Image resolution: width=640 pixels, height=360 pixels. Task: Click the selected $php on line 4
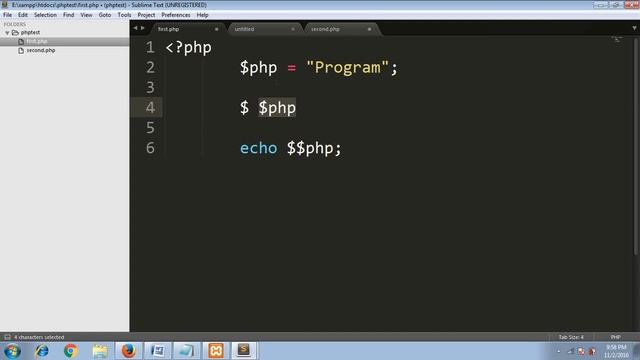277,108
